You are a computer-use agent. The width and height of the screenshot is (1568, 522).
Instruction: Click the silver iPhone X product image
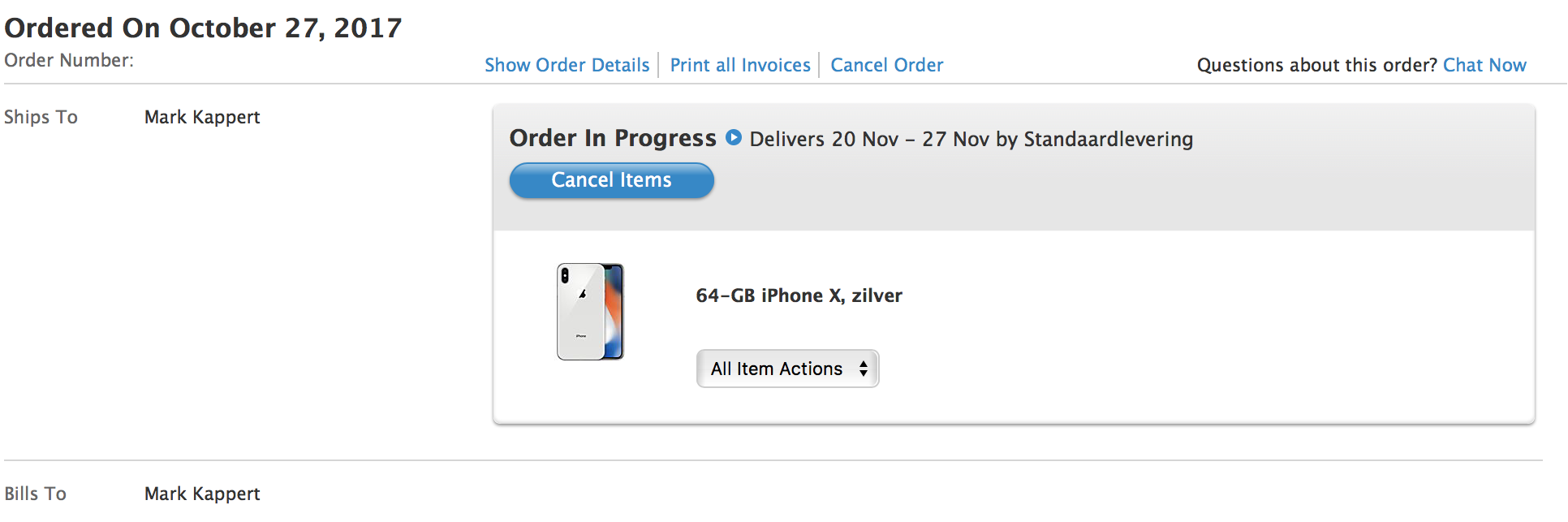tap(590, 312)
